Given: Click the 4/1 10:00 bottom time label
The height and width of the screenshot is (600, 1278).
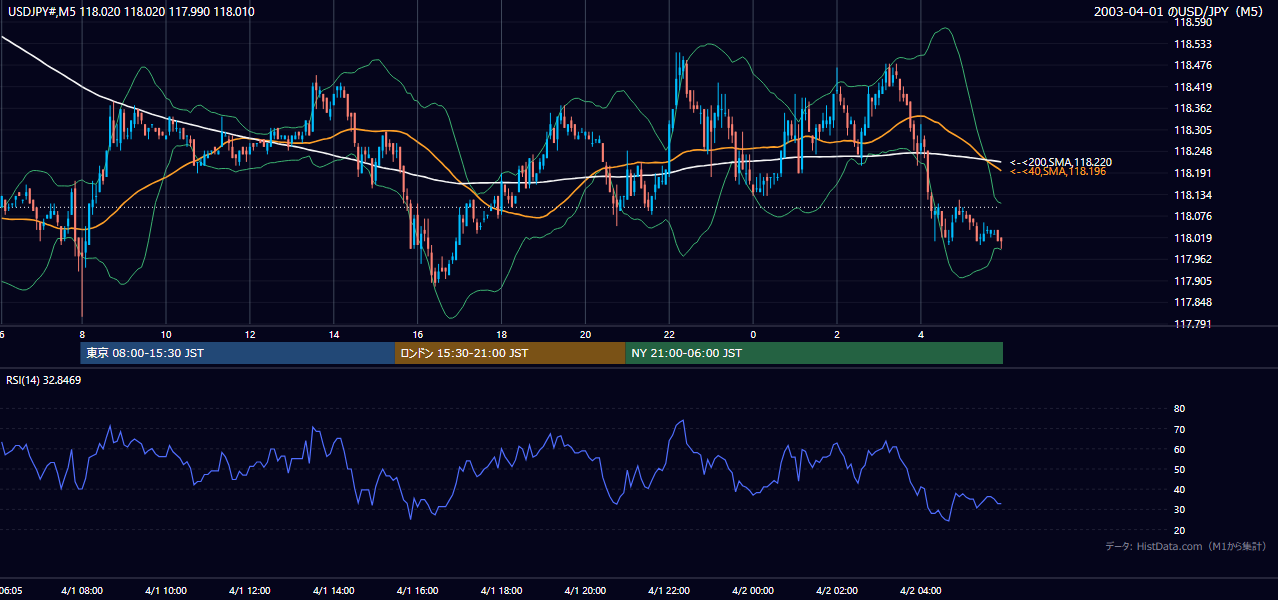Looking at the screenshot, I should 166,590.
